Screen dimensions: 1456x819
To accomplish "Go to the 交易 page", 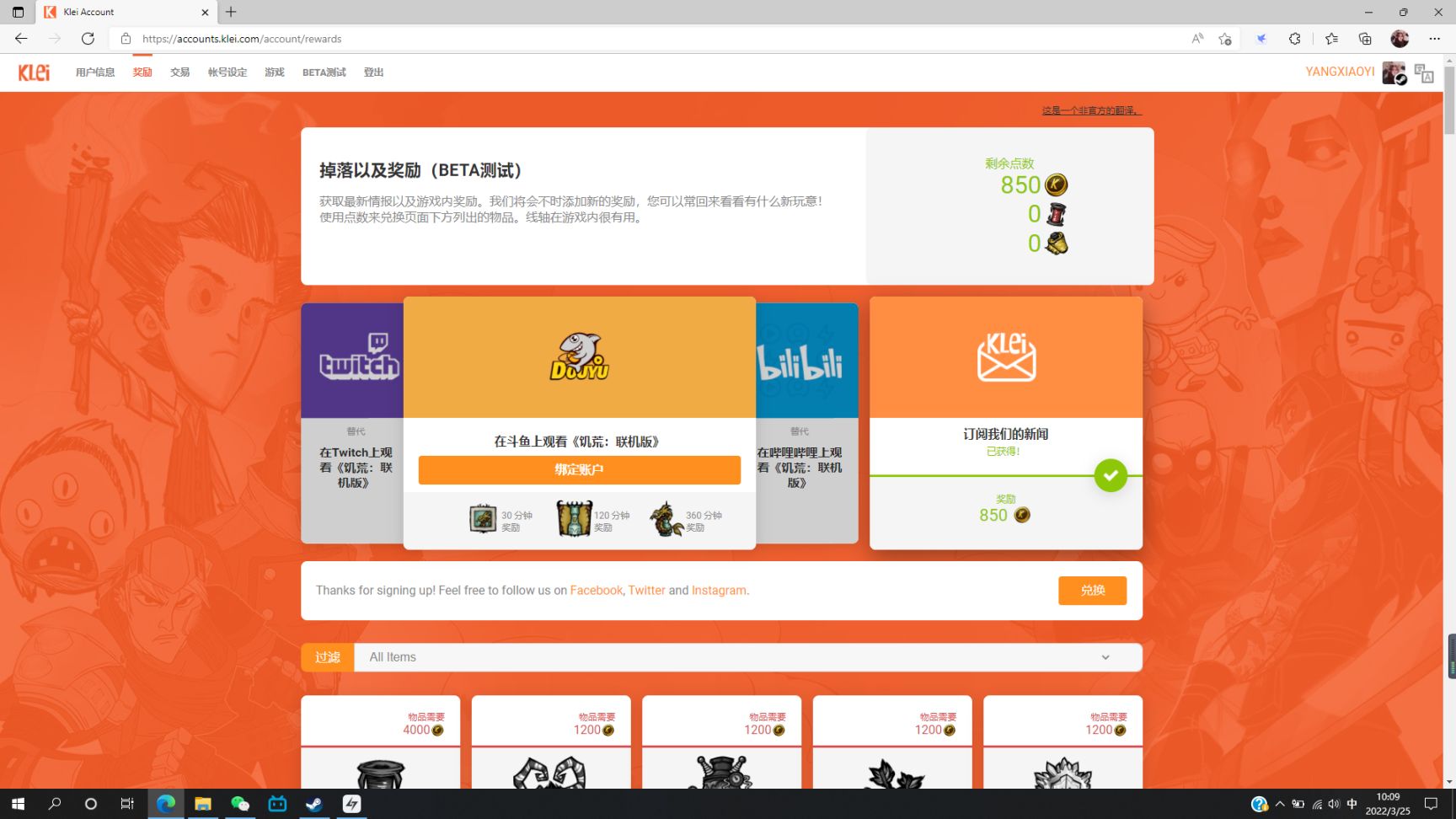I will (180, 72).
